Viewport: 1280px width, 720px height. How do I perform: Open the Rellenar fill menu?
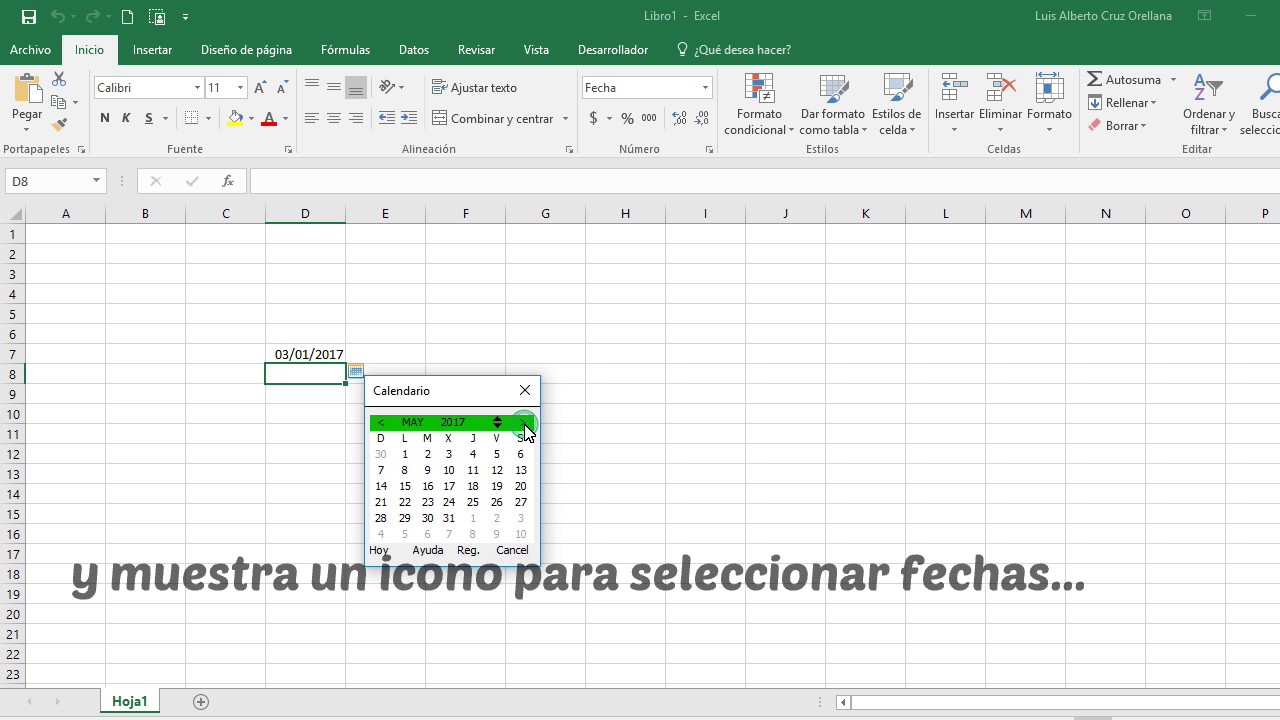[x=1122, y=103]
